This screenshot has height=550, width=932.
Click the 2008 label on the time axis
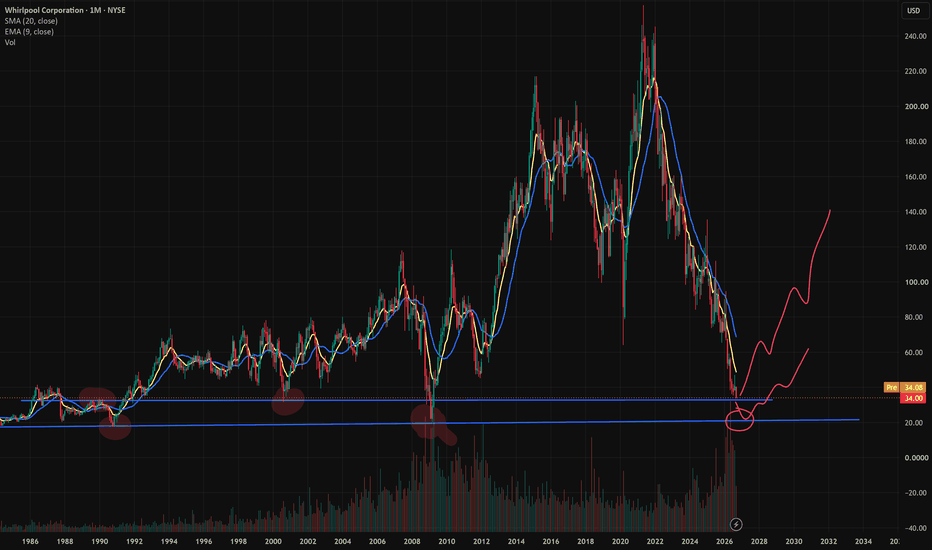coord(412,541)
